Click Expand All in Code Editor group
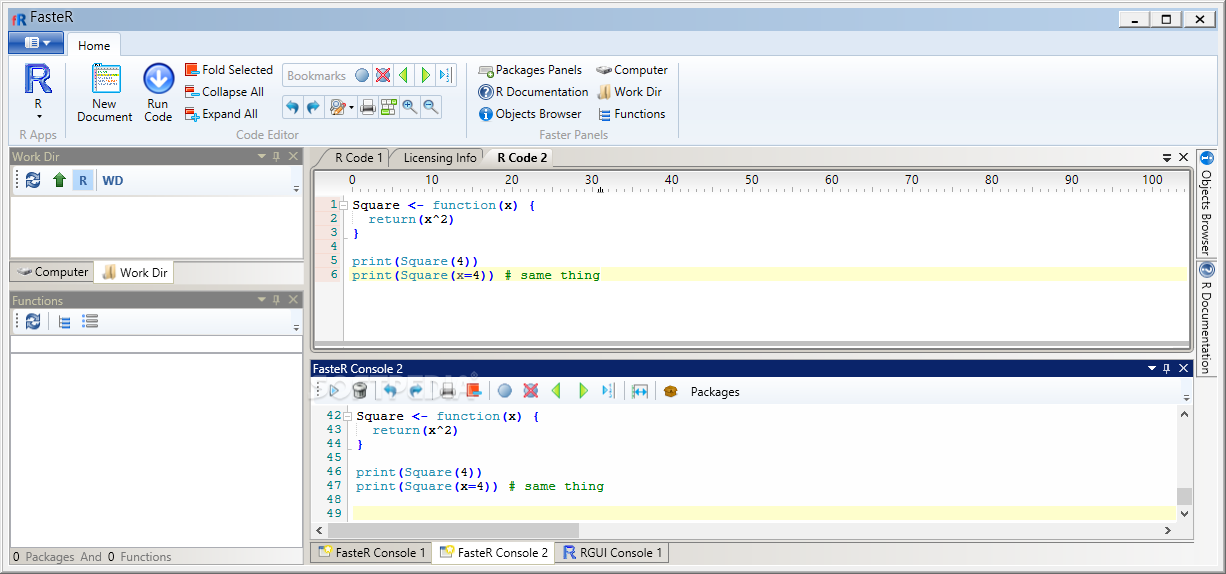 [x=222, y=114]
